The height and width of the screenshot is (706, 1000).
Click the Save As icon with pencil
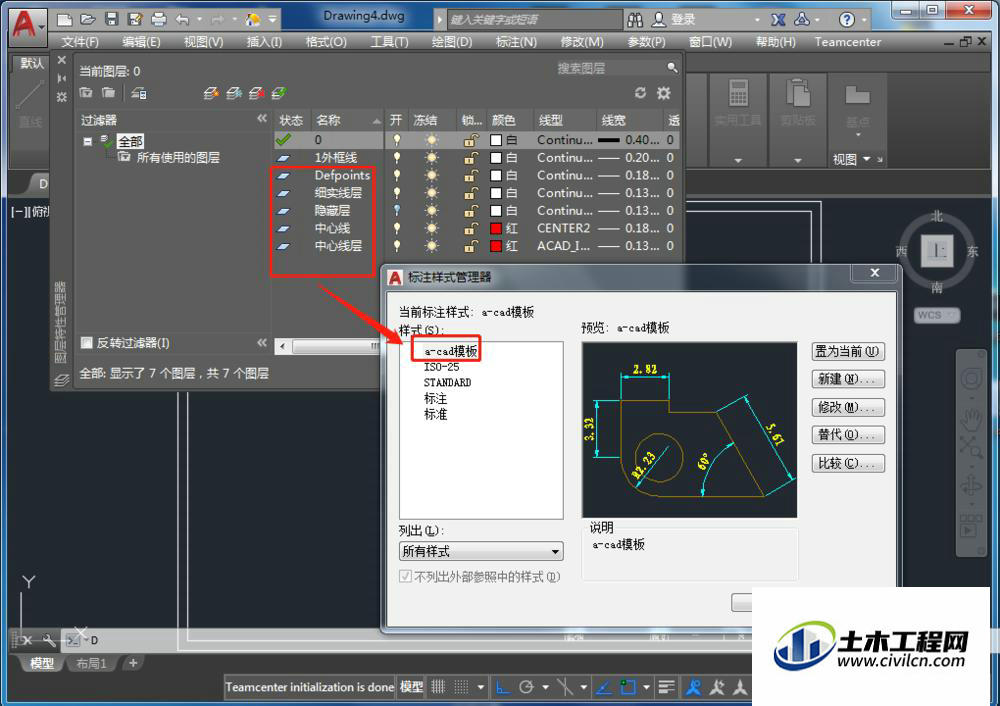(x=135, y=20)
